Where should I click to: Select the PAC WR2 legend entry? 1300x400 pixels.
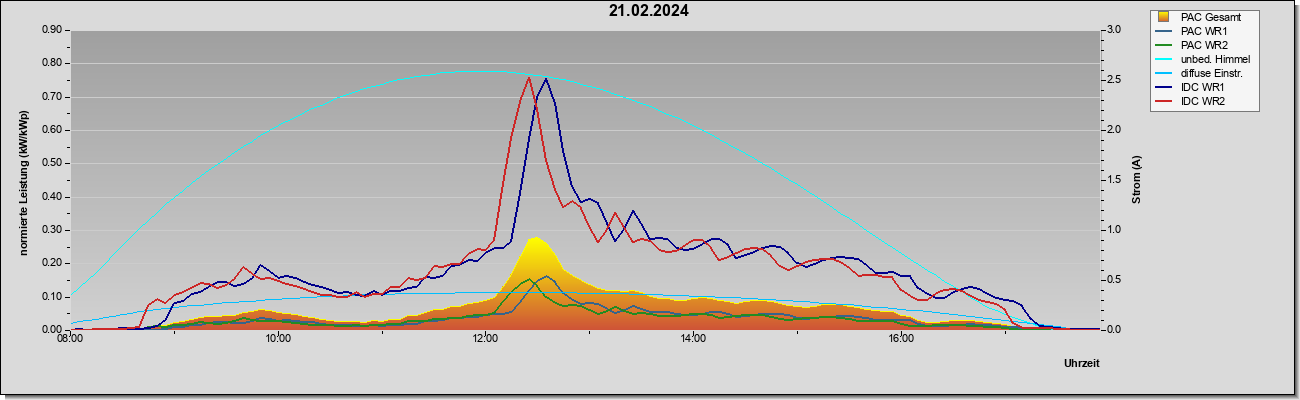[1205, 45]
